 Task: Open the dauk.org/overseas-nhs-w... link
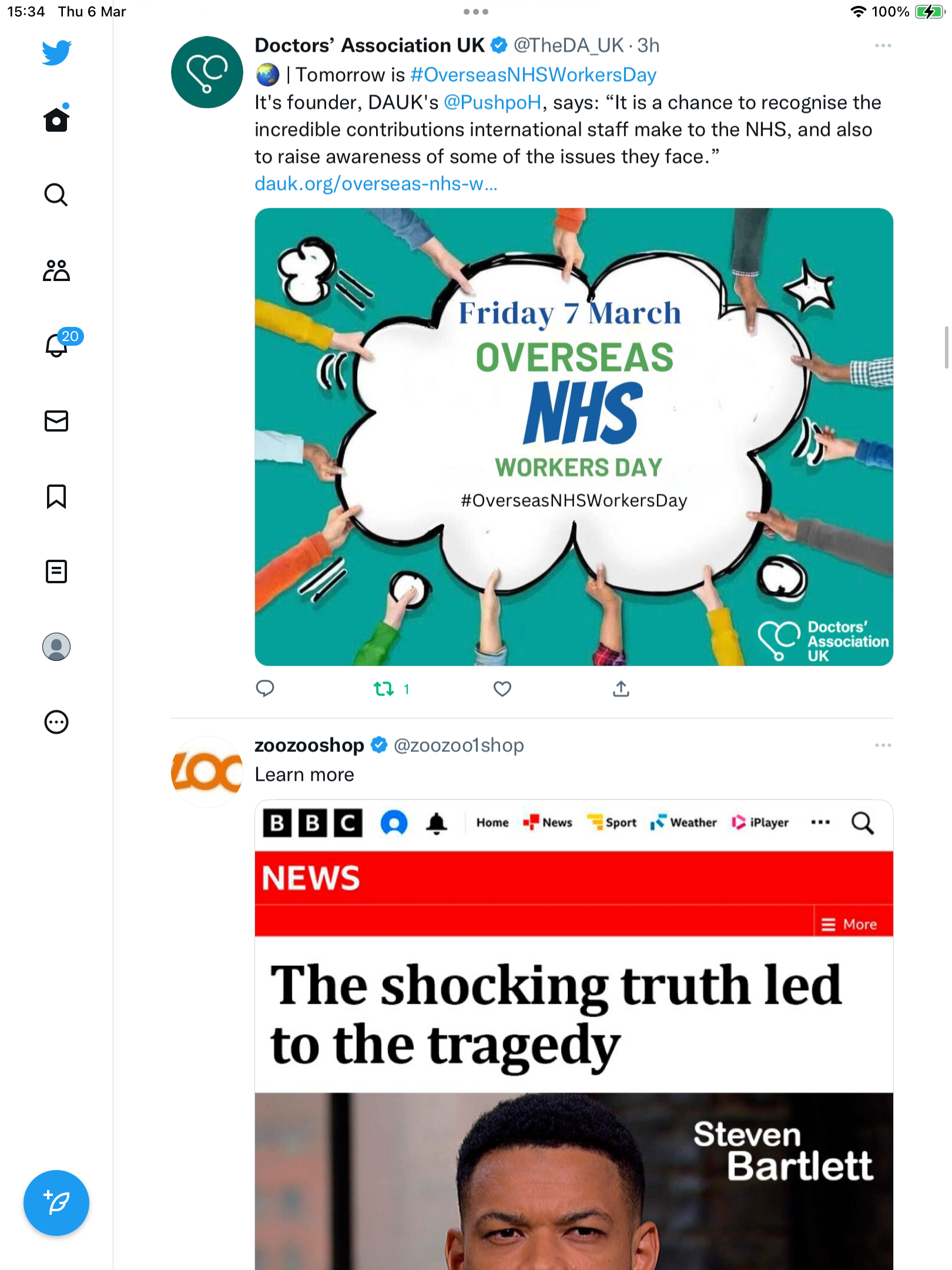(x=376, y=184)
